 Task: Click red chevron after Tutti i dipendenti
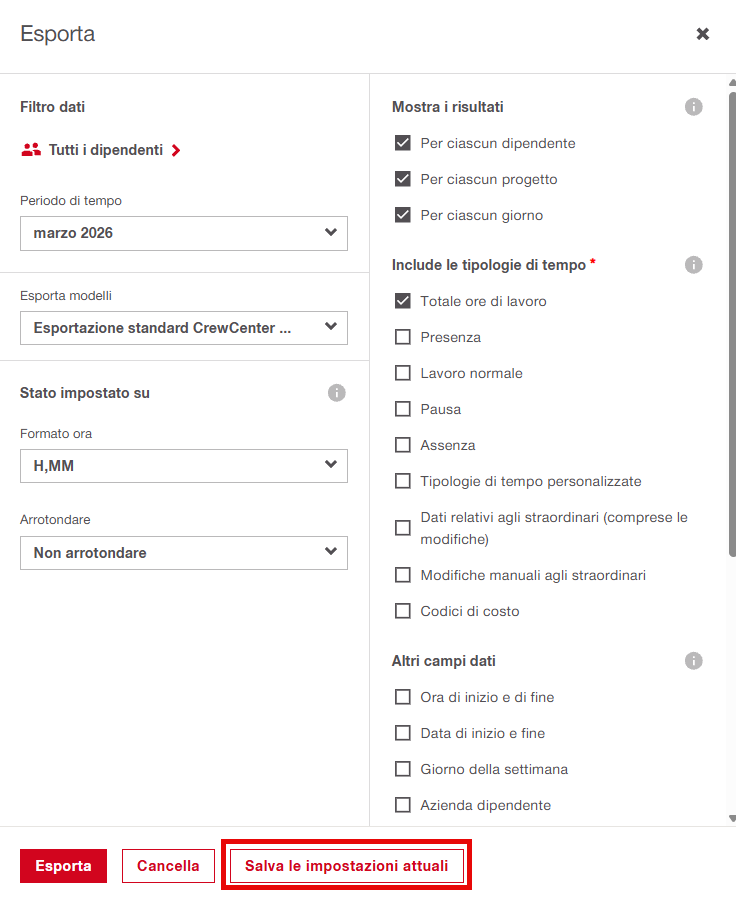176,150
